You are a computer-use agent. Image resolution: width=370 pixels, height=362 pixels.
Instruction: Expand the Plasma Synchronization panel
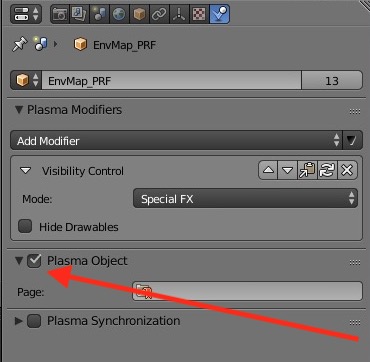coord(19,321)
